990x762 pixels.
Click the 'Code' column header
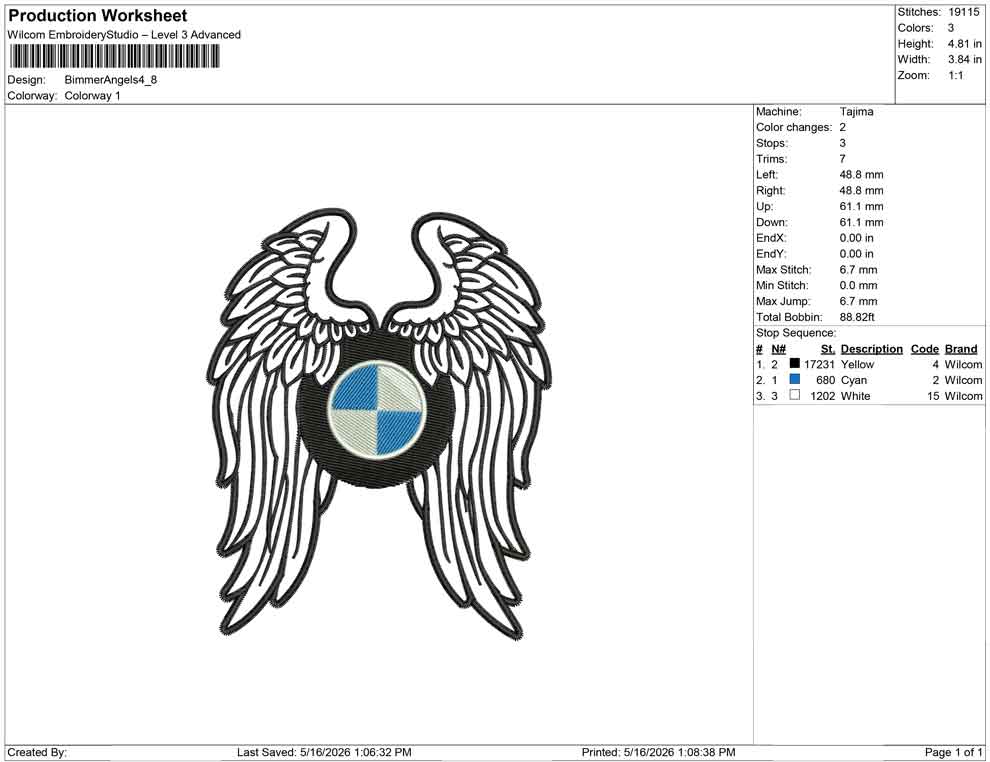[x=924, y=348]
